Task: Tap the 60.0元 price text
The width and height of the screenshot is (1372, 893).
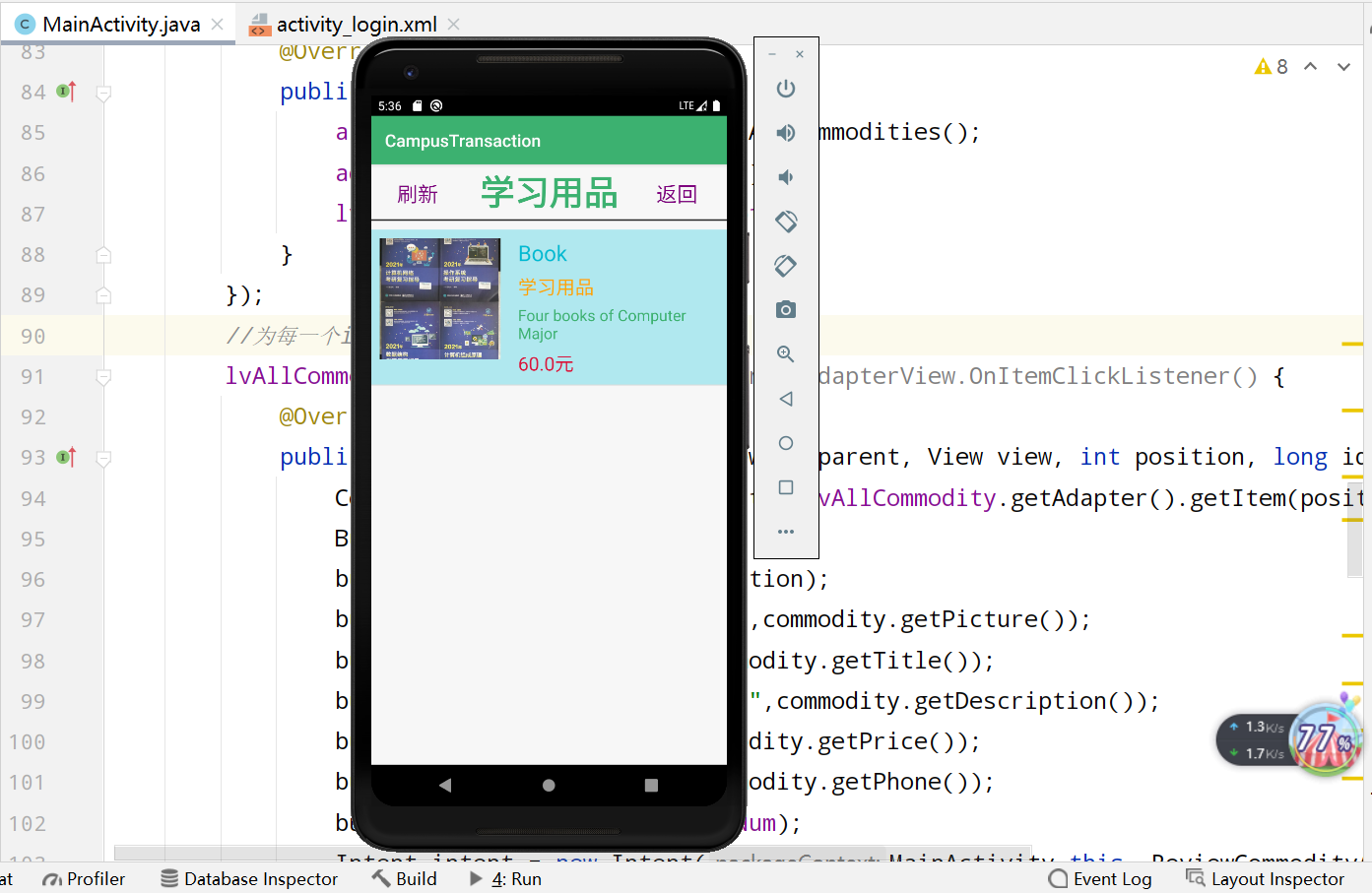Action: (546, 364)
